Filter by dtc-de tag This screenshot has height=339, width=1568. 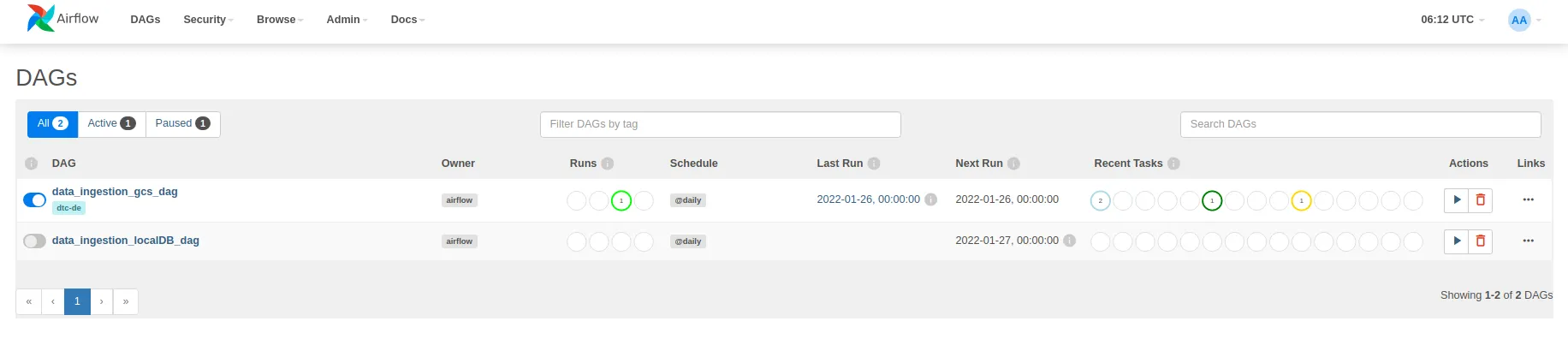click(x=68, y=208)
